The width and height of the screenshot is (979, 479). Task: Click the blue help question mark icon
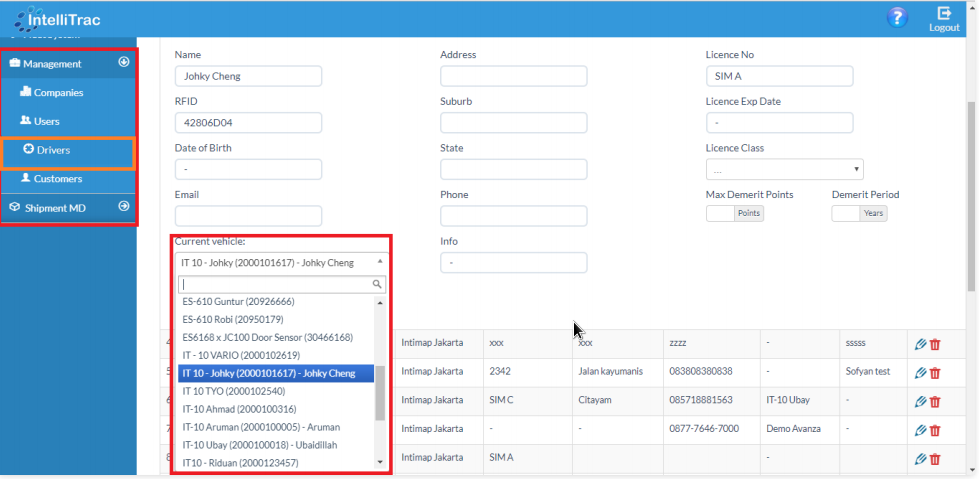coord(897,17)
